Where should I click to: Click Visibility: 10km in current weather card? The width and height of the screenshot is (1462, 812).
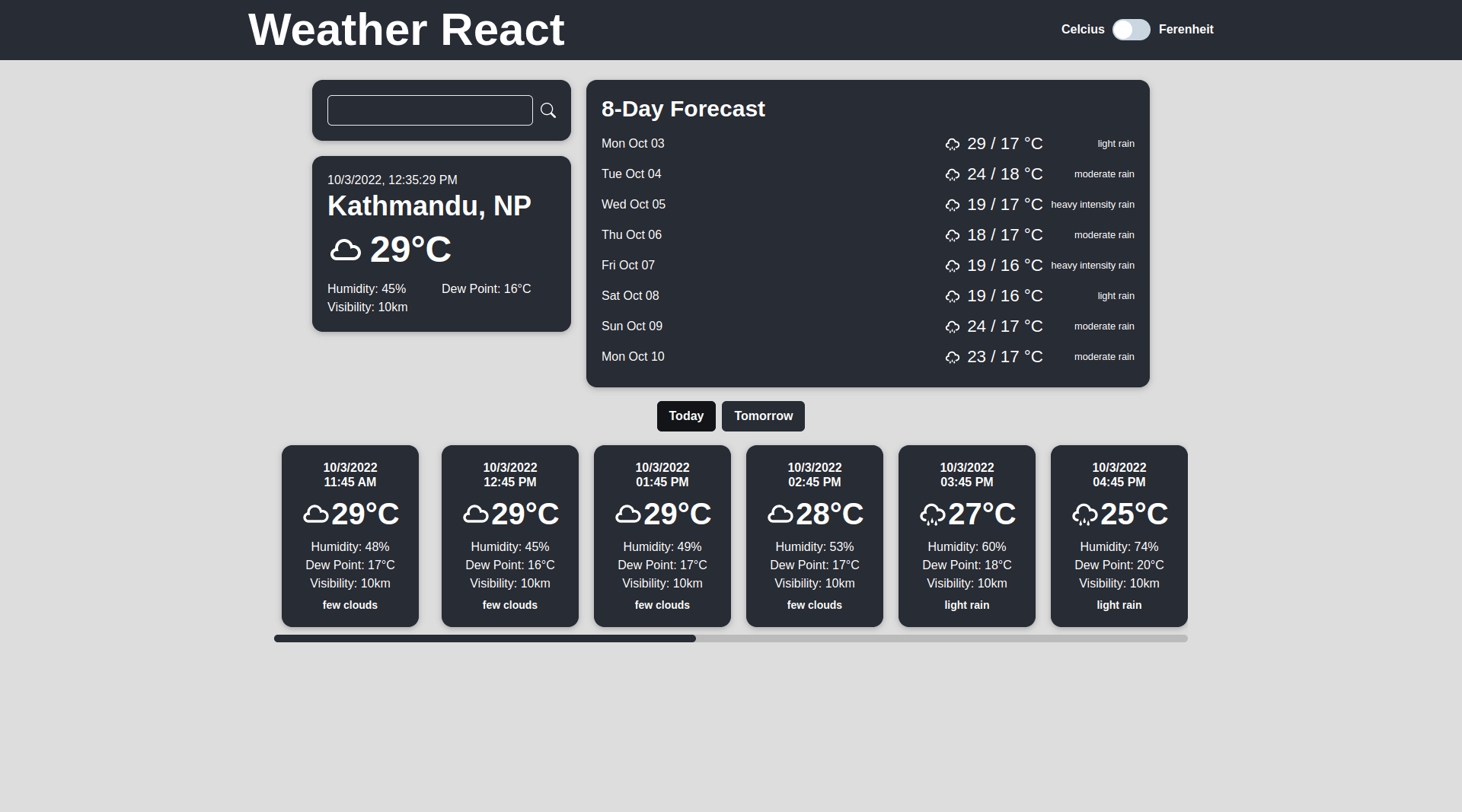point(367,307)
